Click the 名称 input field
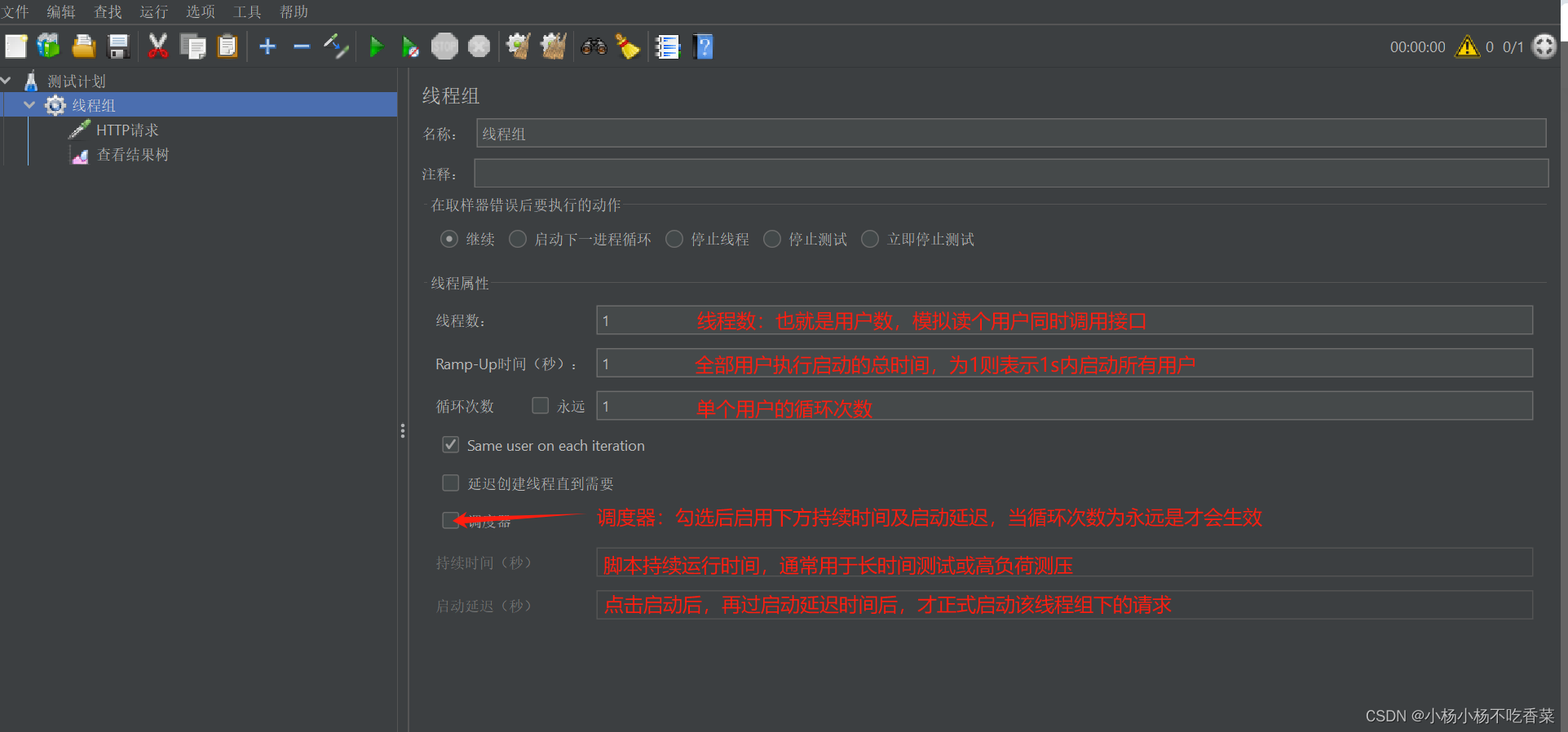The image size is (1568, 732). 1011,133
